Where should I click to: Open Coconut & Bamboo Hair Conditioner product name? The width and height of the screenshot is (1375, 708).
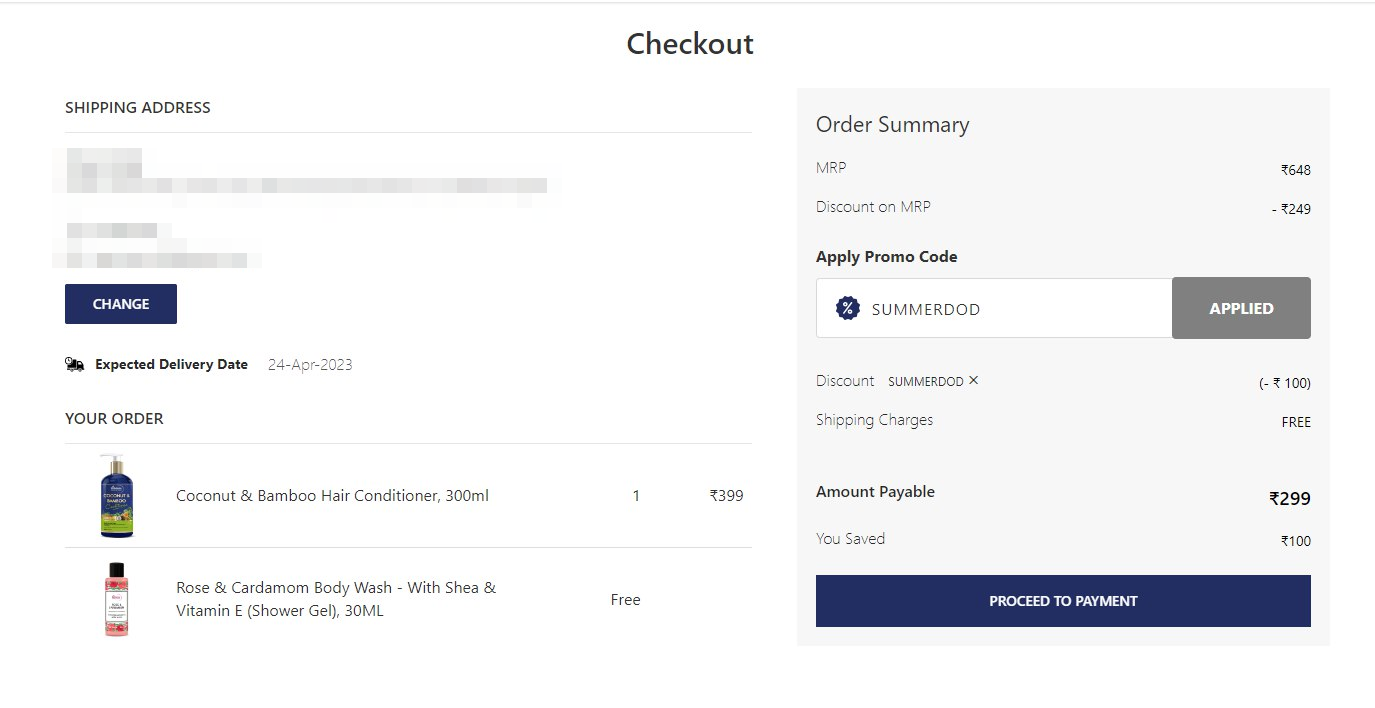332,496
